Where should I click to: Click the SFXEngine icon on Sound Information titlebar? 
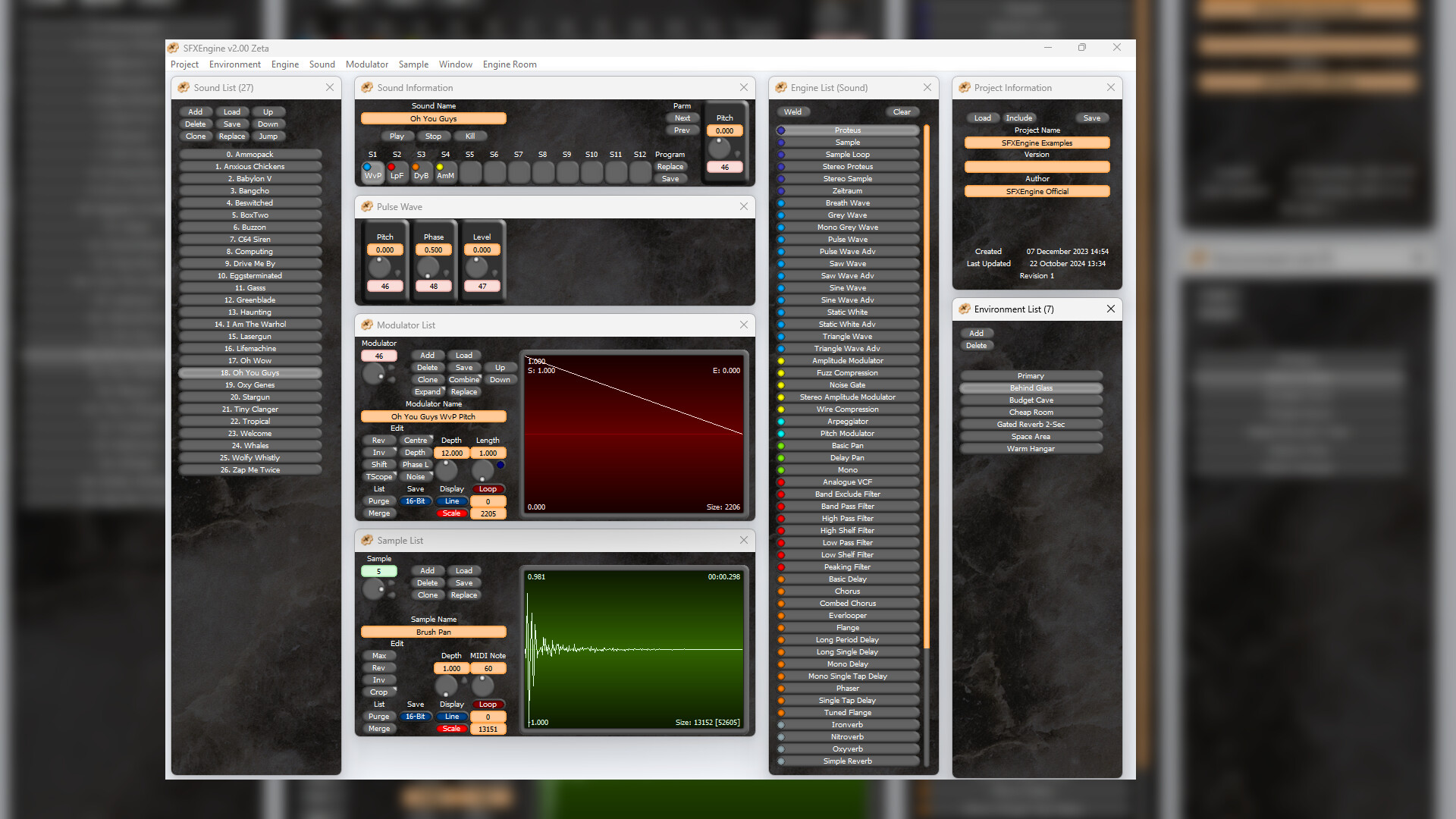click(367, 87)
